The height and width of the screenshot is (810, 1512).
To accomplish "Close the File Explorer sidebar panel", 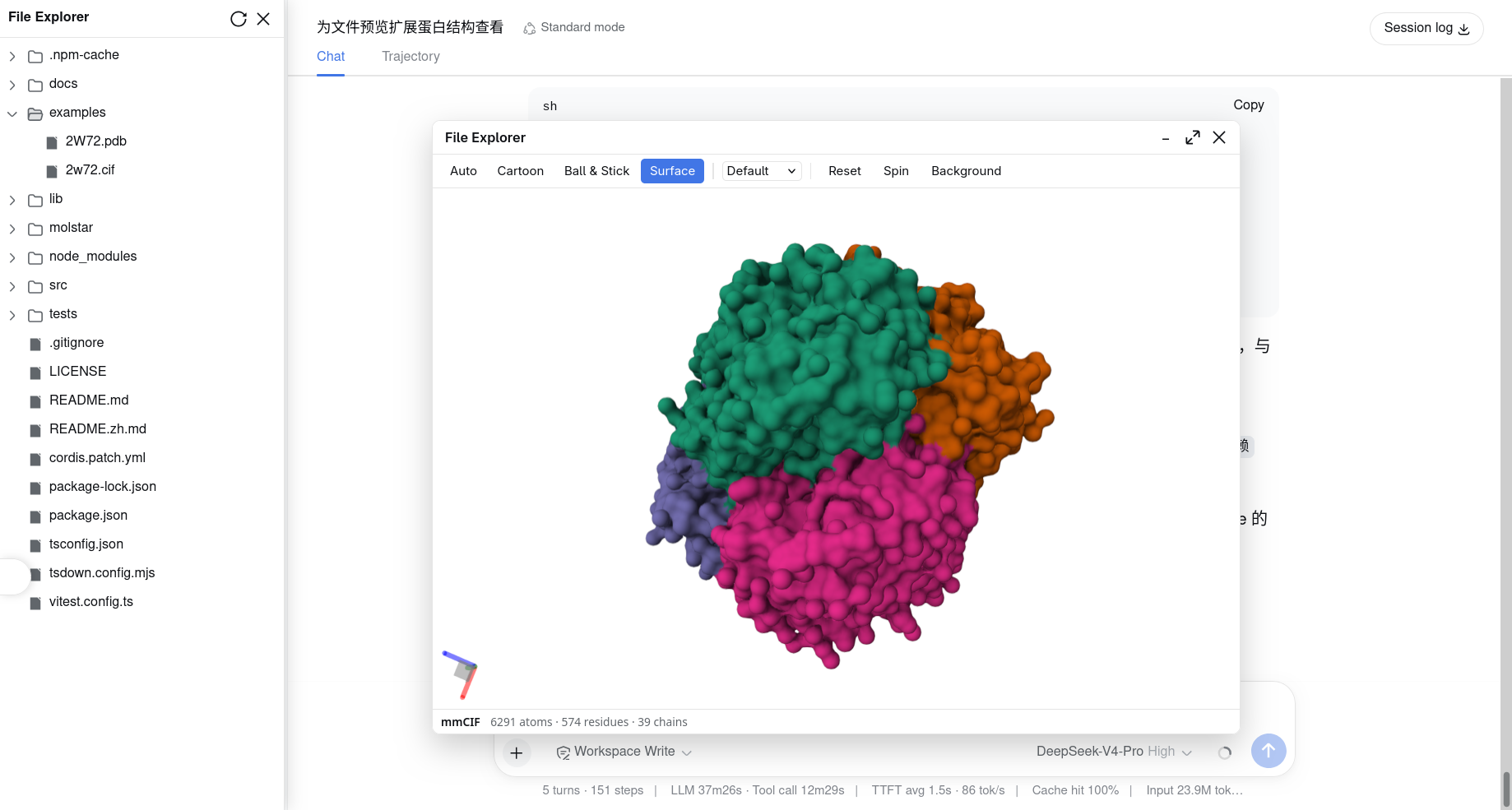I will coord(263,19).
